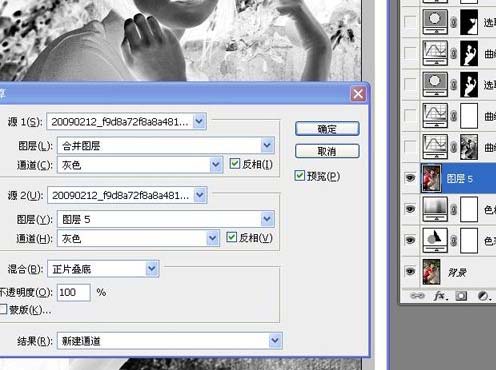
Task: Select the selective color adjustment layer icon at top
Action: 435,22
